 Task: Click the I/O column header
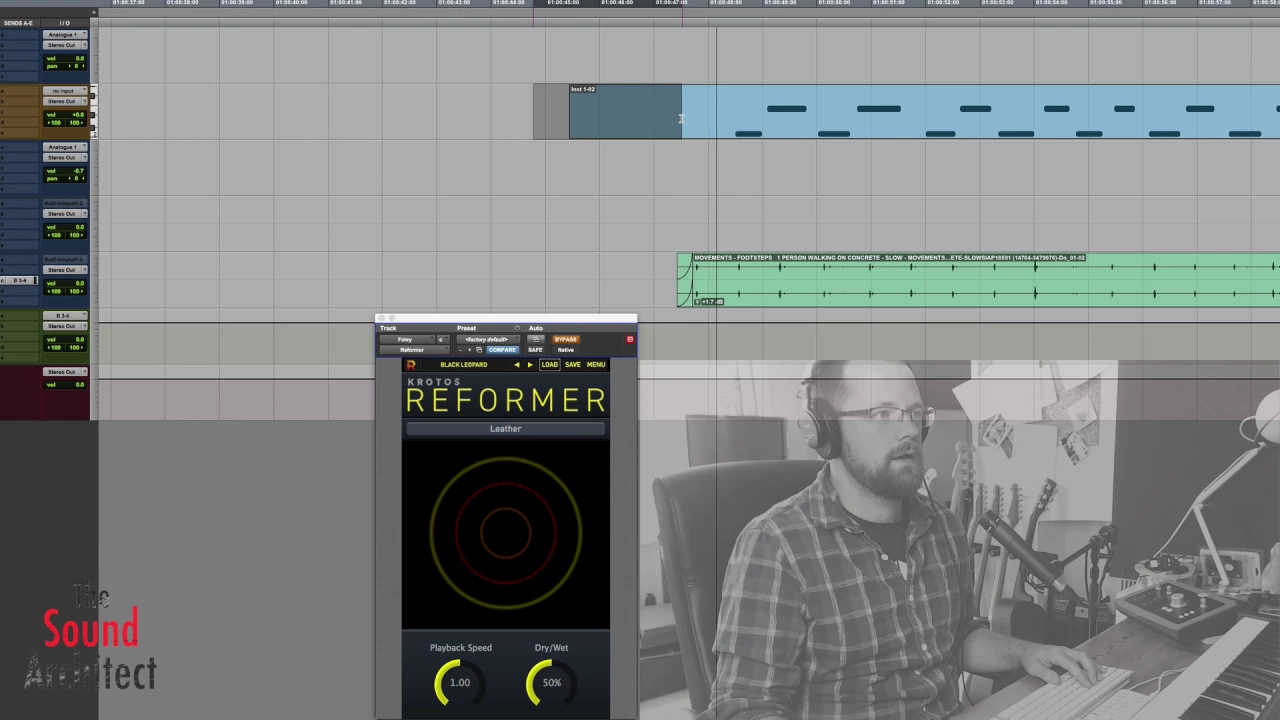point(64,23)
